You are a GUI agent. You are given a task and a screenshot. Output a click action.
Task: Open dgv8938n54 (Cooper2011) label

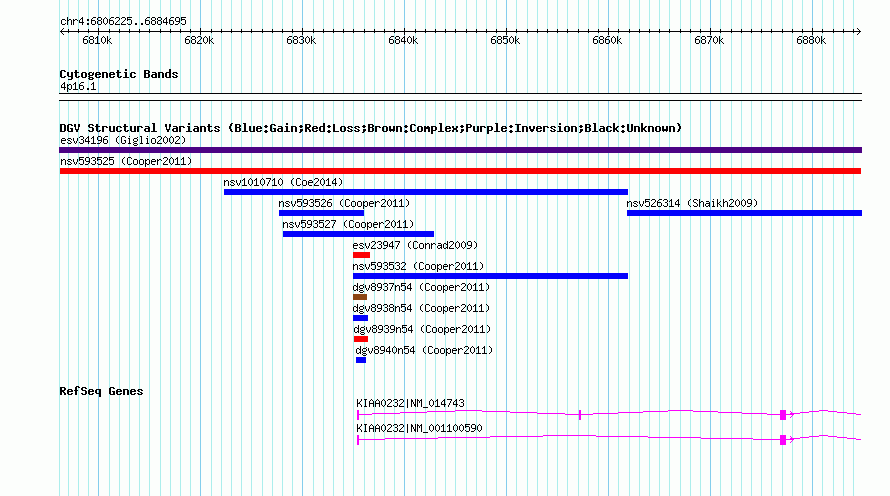coord(421,308)
